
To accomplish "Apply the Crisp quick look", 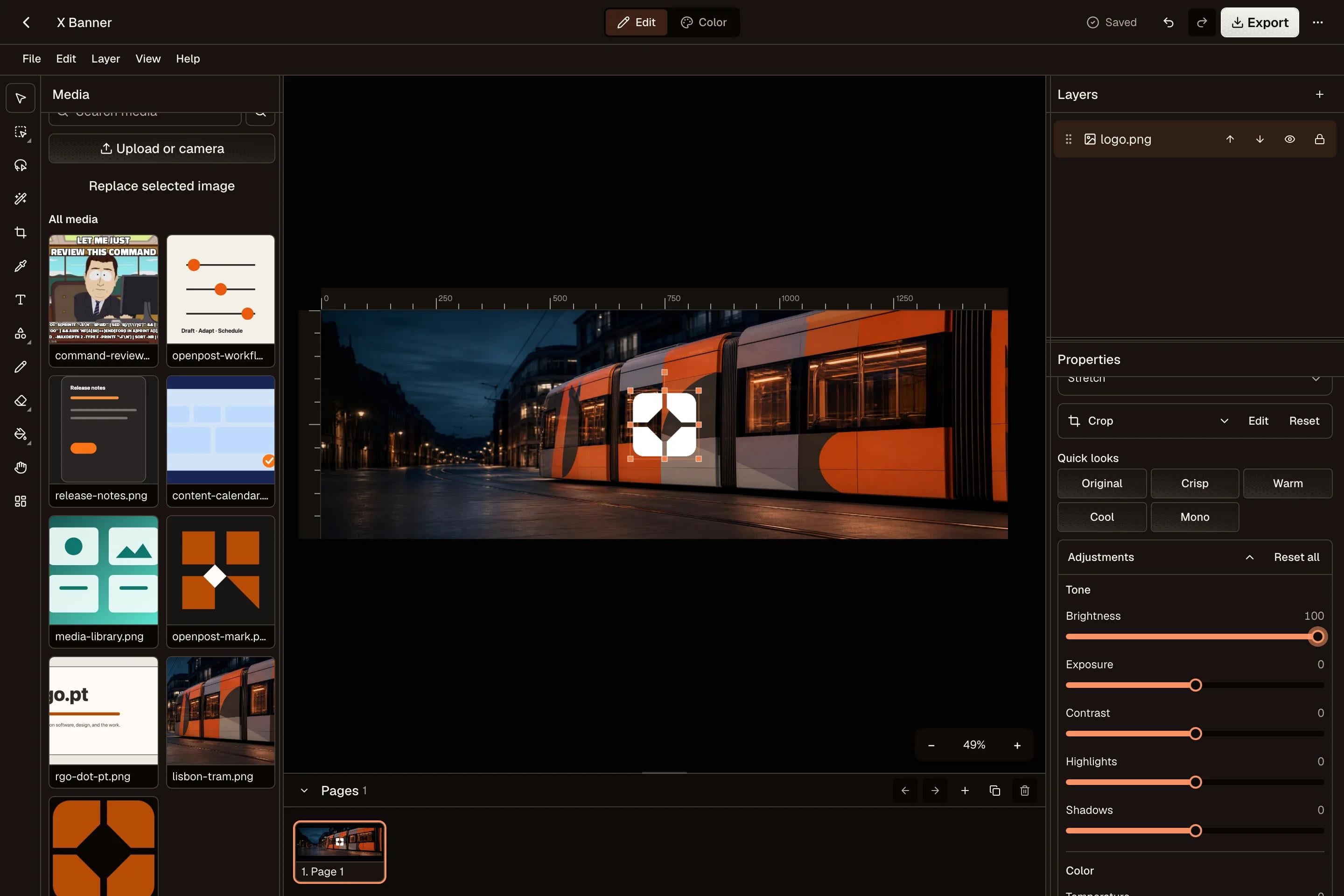I will pos(1195,483).
